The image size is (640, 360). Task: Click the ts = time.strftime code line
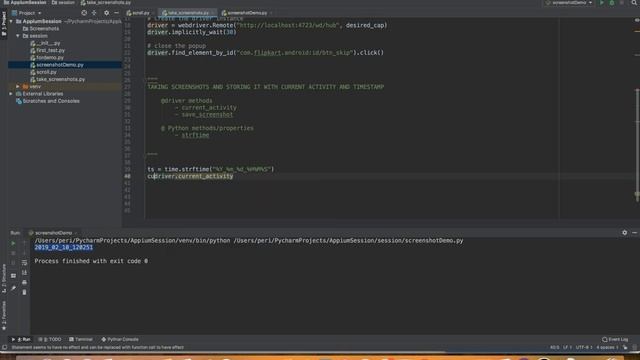click(x=211, y=169)
